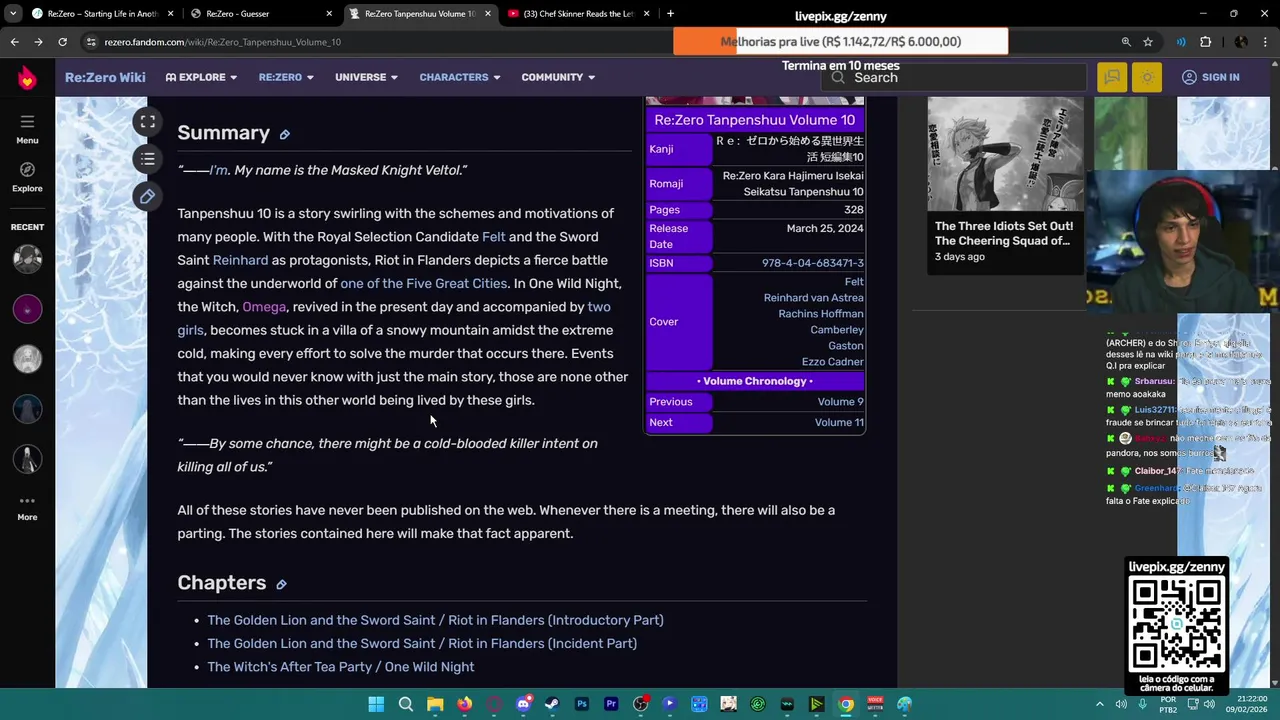Open the table of contents list icon
1280x720 pixels.
point(147,159)
